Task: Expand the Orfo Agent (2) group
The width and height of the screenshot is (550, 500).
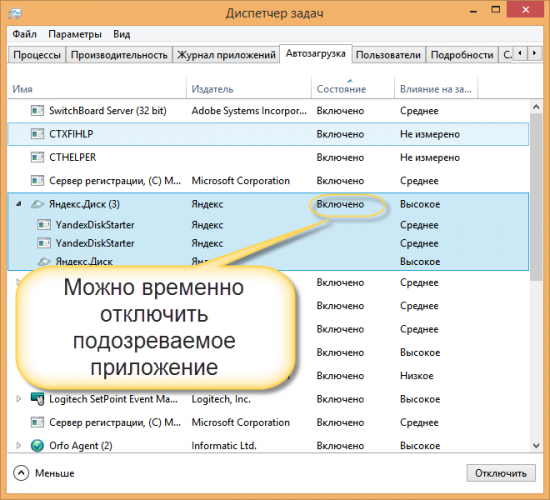Action: 19,445
